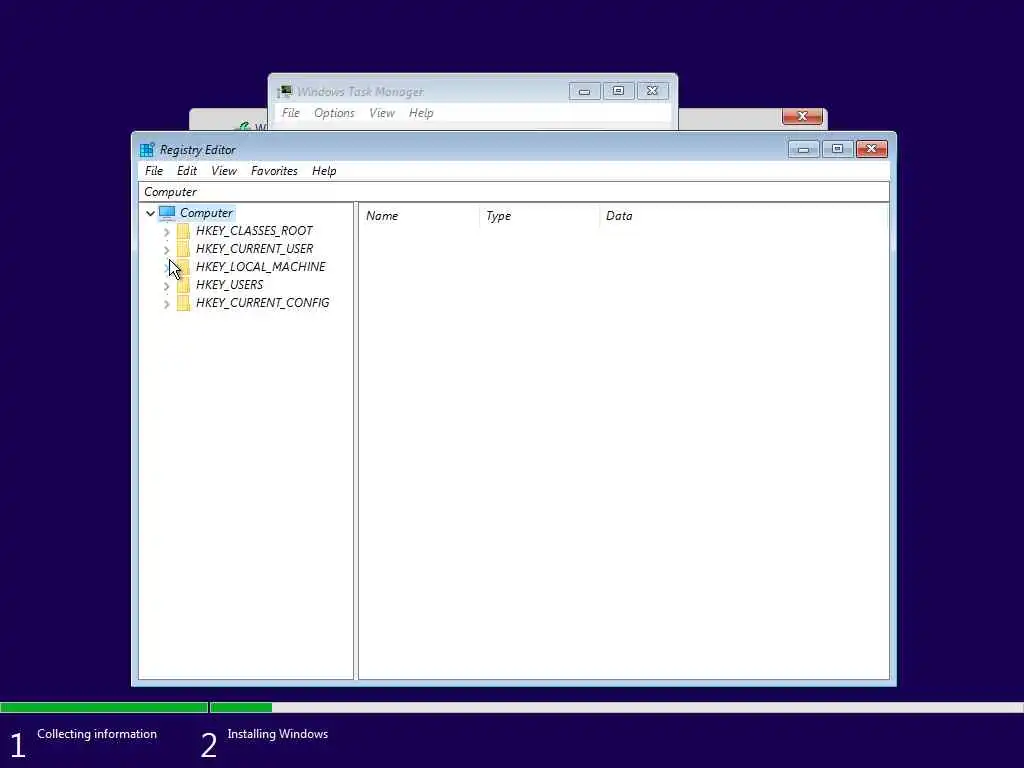Close the Registry Editor window
Viewport: 1024px width, 768px height.
[871, 150]
